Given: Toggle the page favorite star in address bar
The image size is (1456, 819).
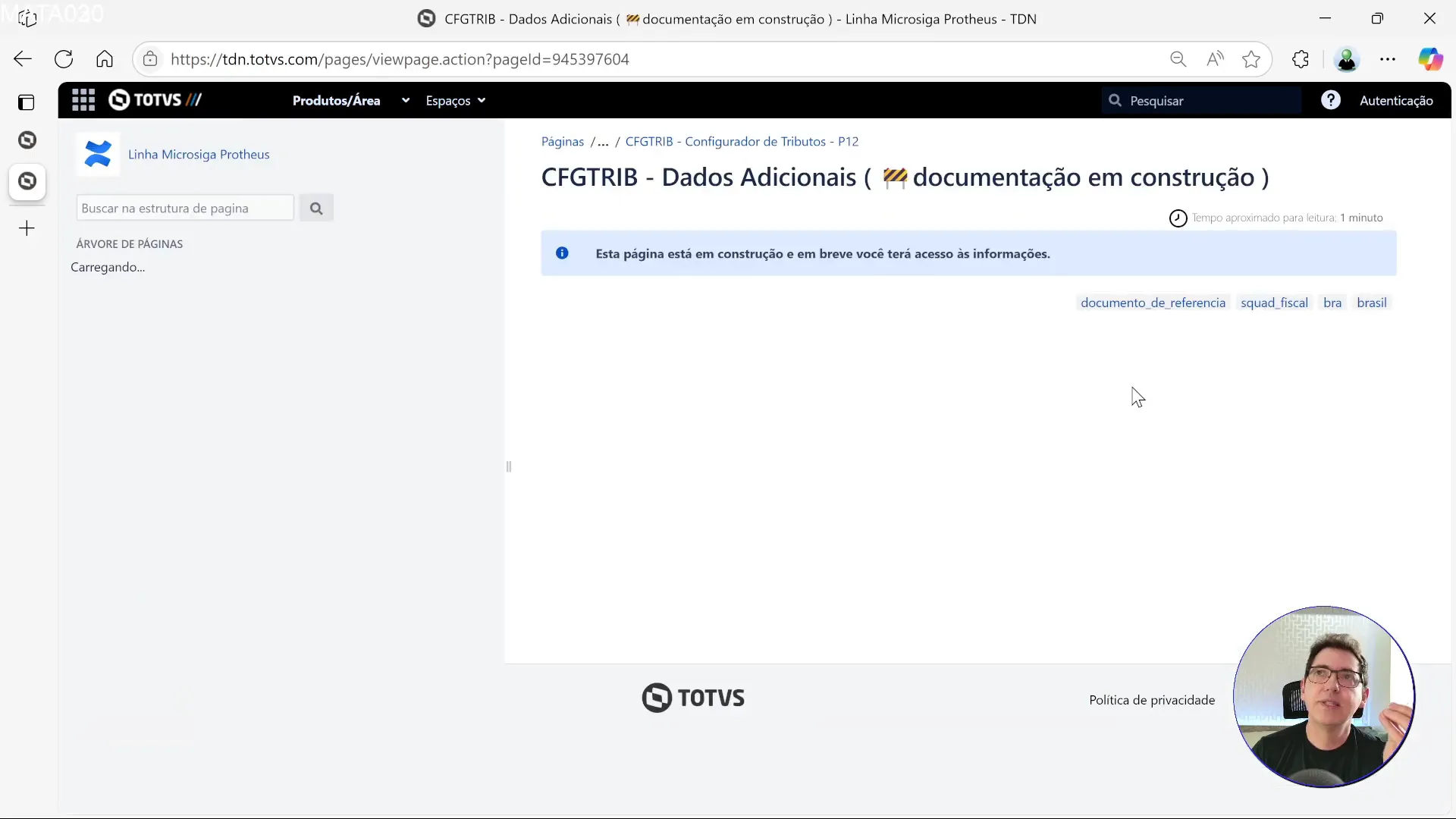Looking at the screenshot, I should tap(1252, 59).
